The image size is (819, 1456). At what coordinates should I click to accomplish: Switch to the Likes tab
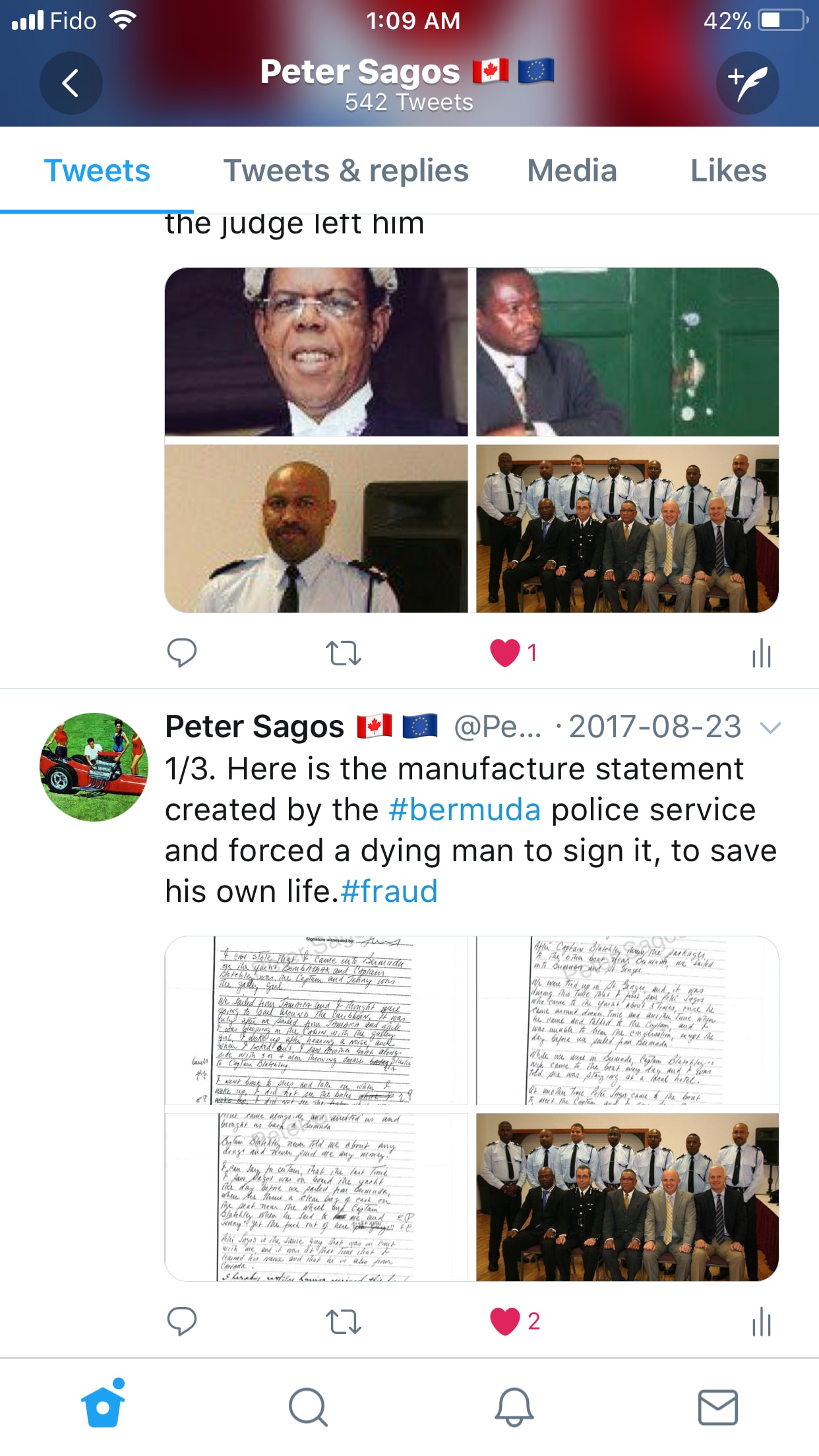coord(728,171)
